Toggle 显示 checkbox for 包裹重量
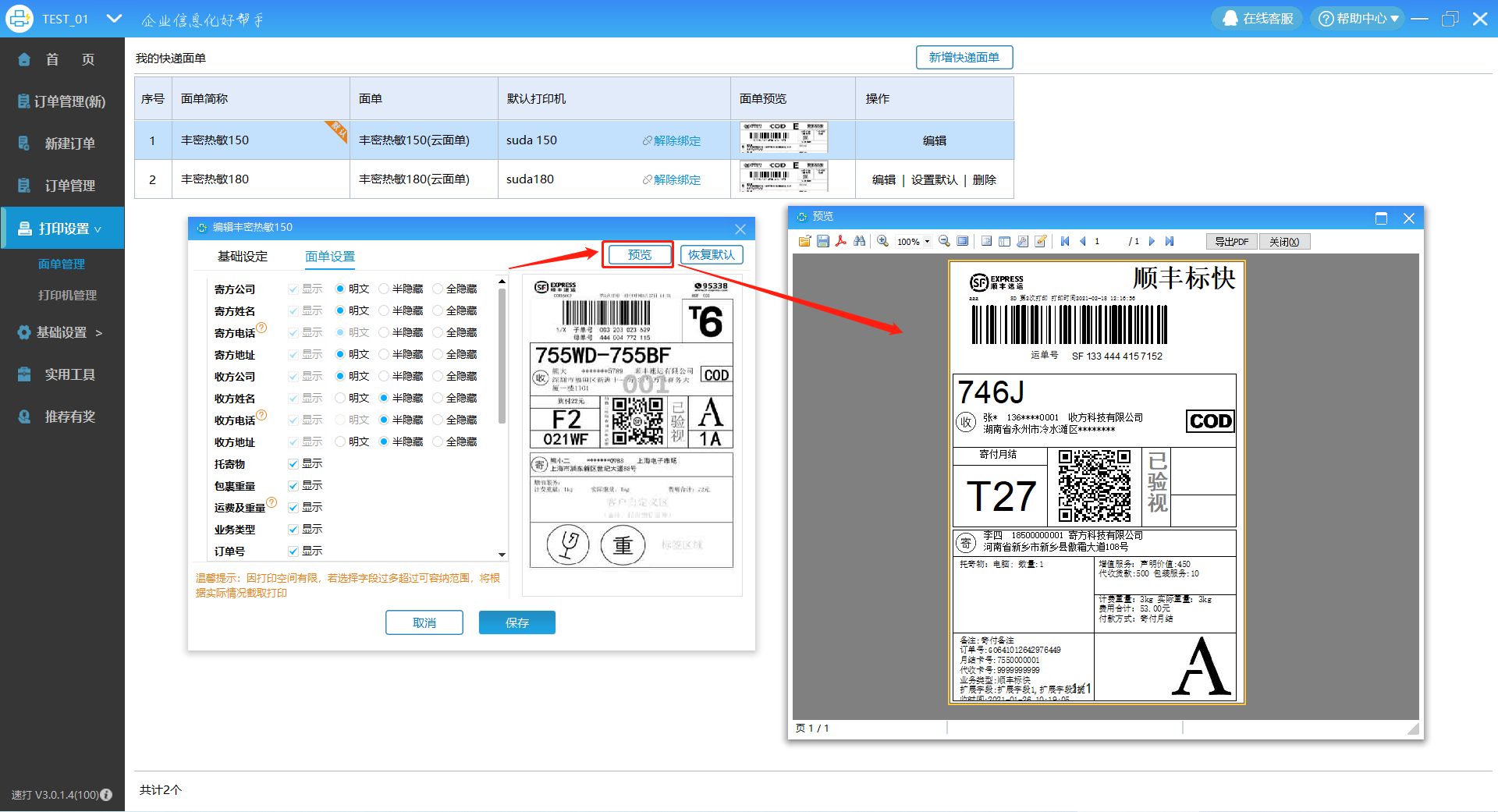The image size is (1498, 812). 293,486
